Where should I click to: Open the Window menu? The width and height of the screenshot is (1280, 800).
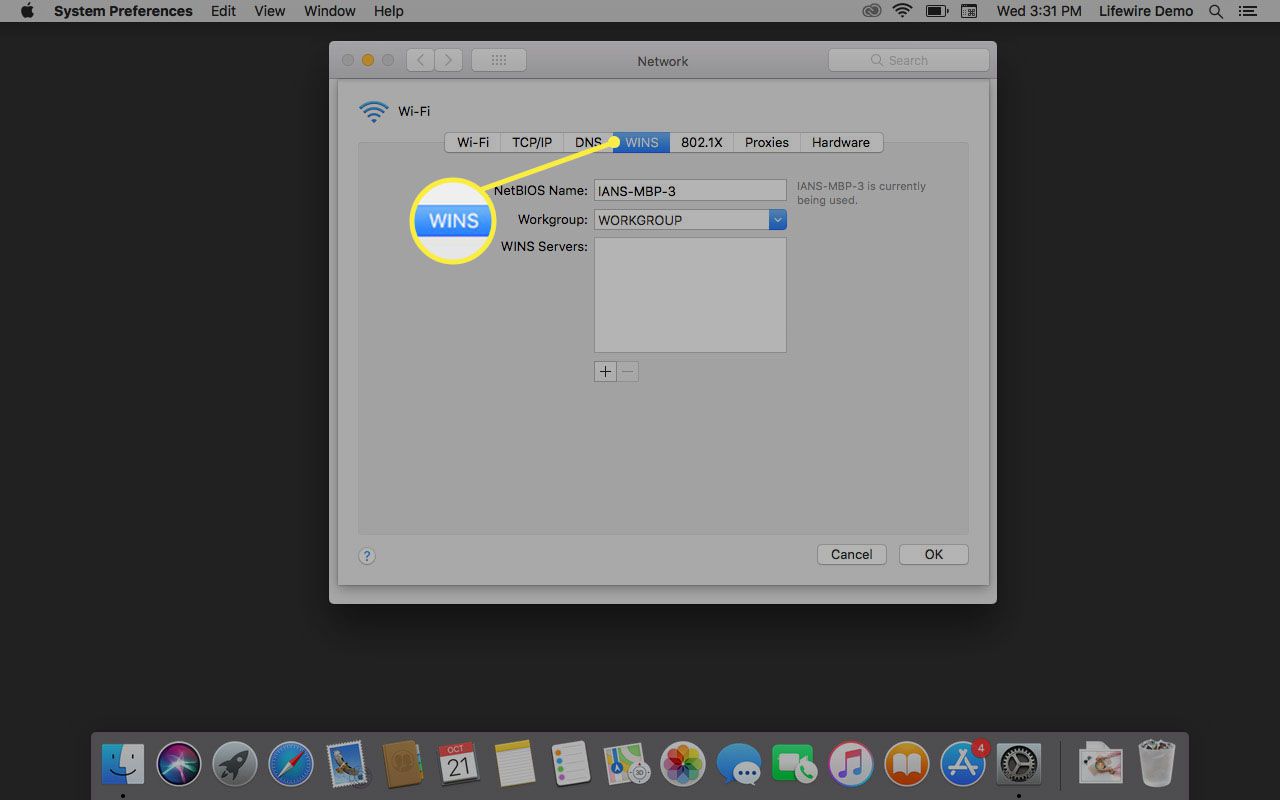tap(330, 11)
